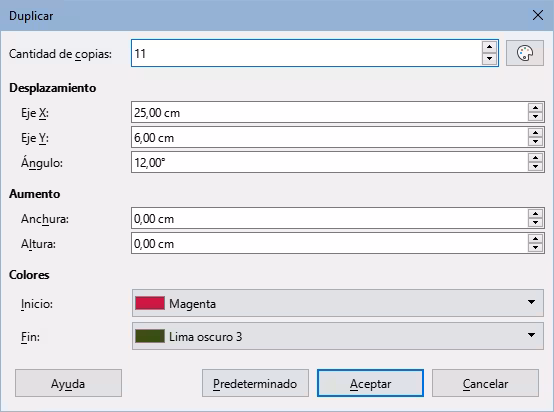Image resolution: width=554 pixels, height=412 pixels.
Task: Increase the Cantidad de copias value
Action: click(489, 47)
